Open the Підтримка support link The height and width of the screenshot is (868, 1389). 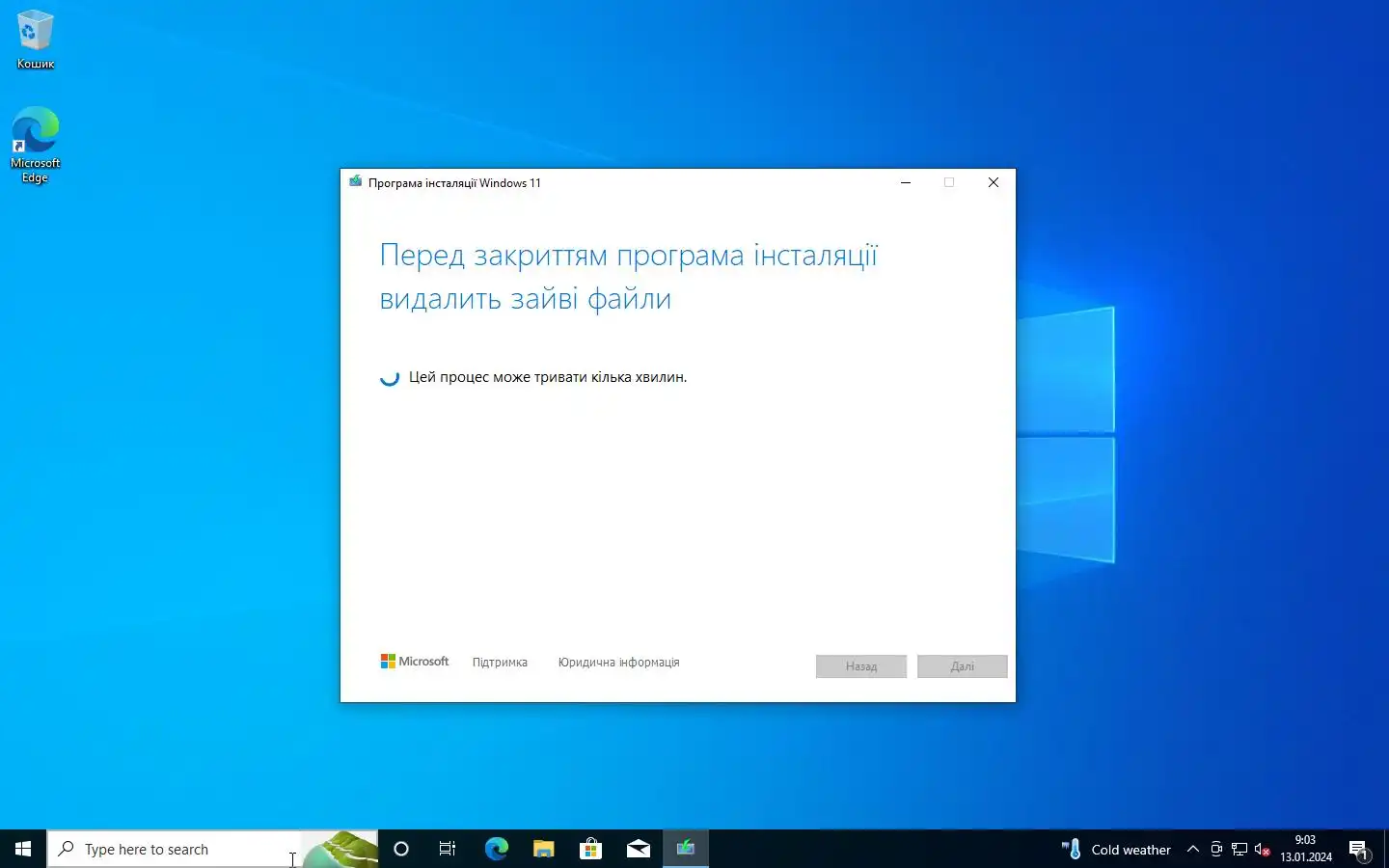(500, 663)
